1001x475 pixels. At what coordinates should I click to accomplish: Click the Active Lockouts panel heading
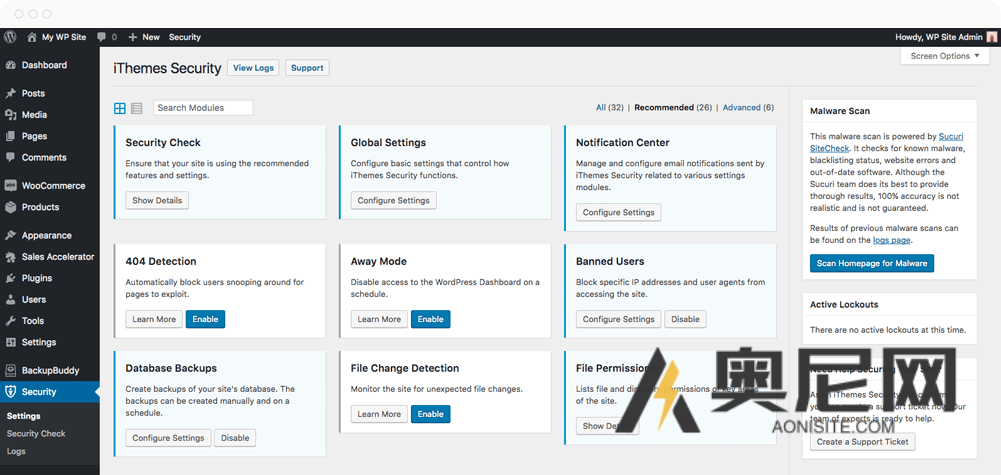[x=844, y=305]
